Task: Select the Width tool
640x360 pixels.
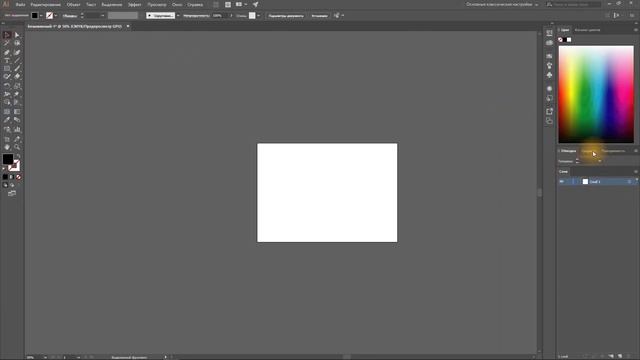Action: point(7,94)
